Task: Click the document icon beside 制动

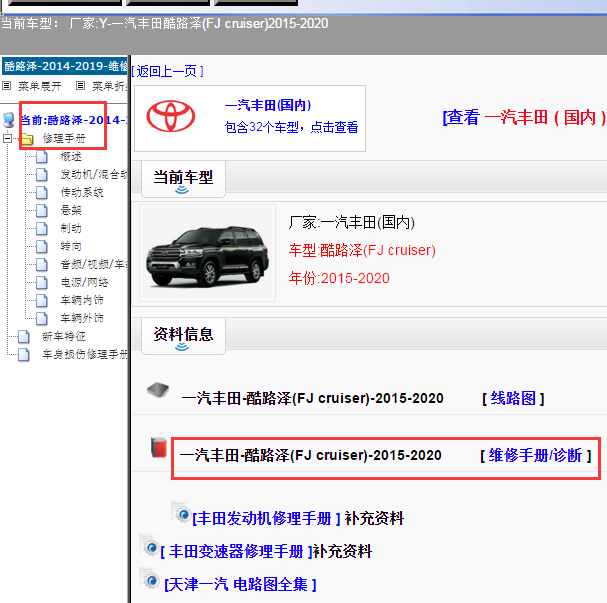Action: pyautogui.click(x=41, y=228)
